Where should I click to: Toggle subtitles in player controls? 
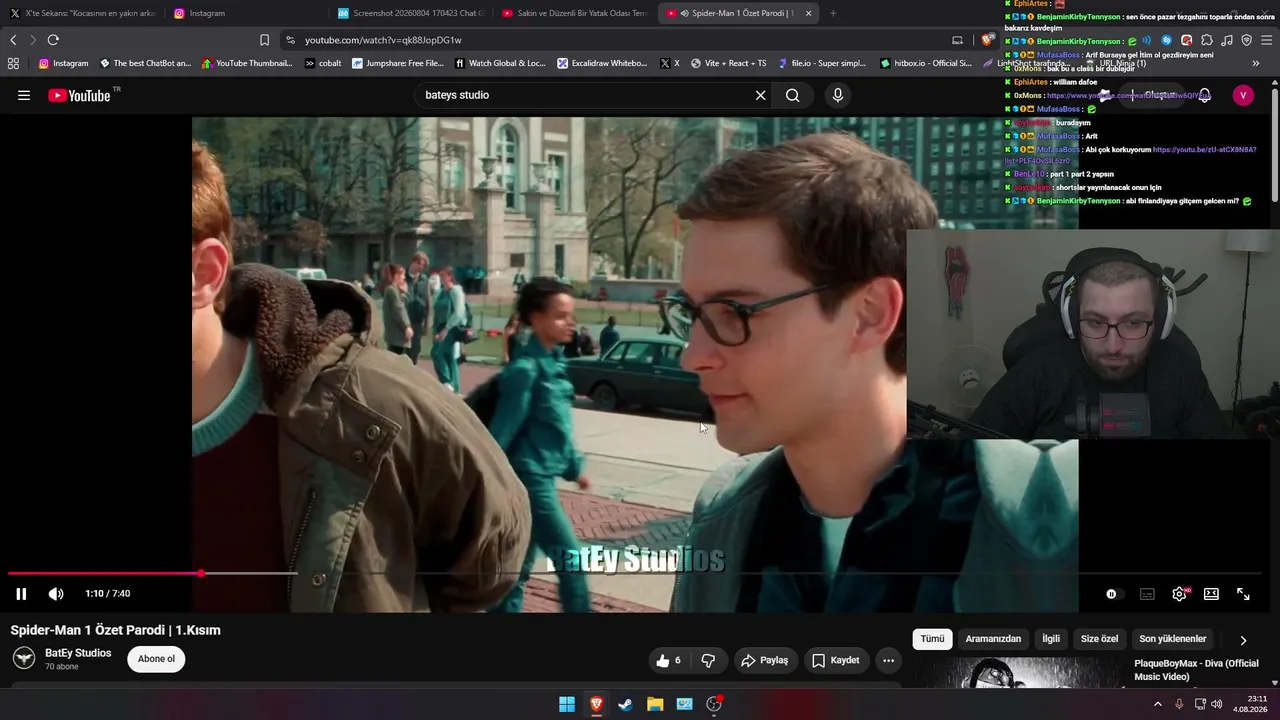pyautogui.click(x=1147, y=594)
